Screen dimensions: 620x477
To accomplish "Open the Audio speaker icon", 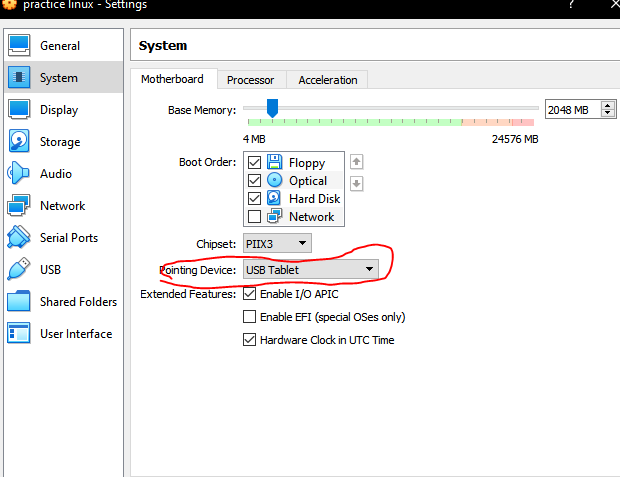I will [18, 173].
